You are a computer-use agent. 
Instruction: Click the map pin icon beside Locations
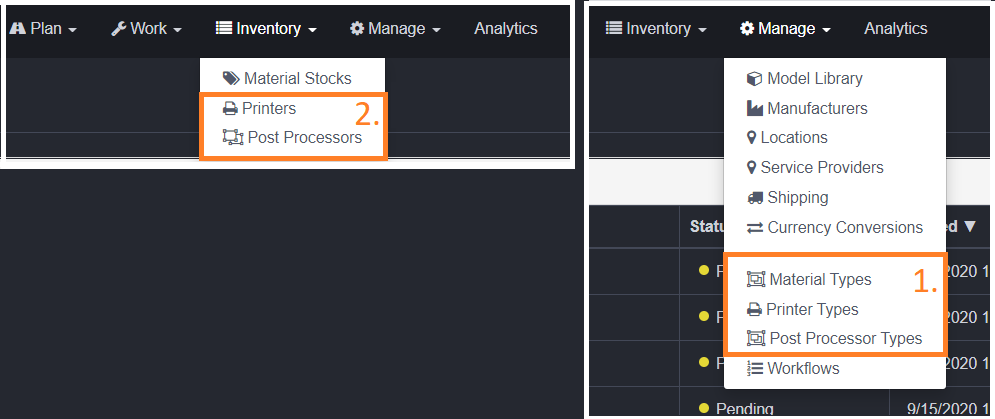[x=752, y=138]
